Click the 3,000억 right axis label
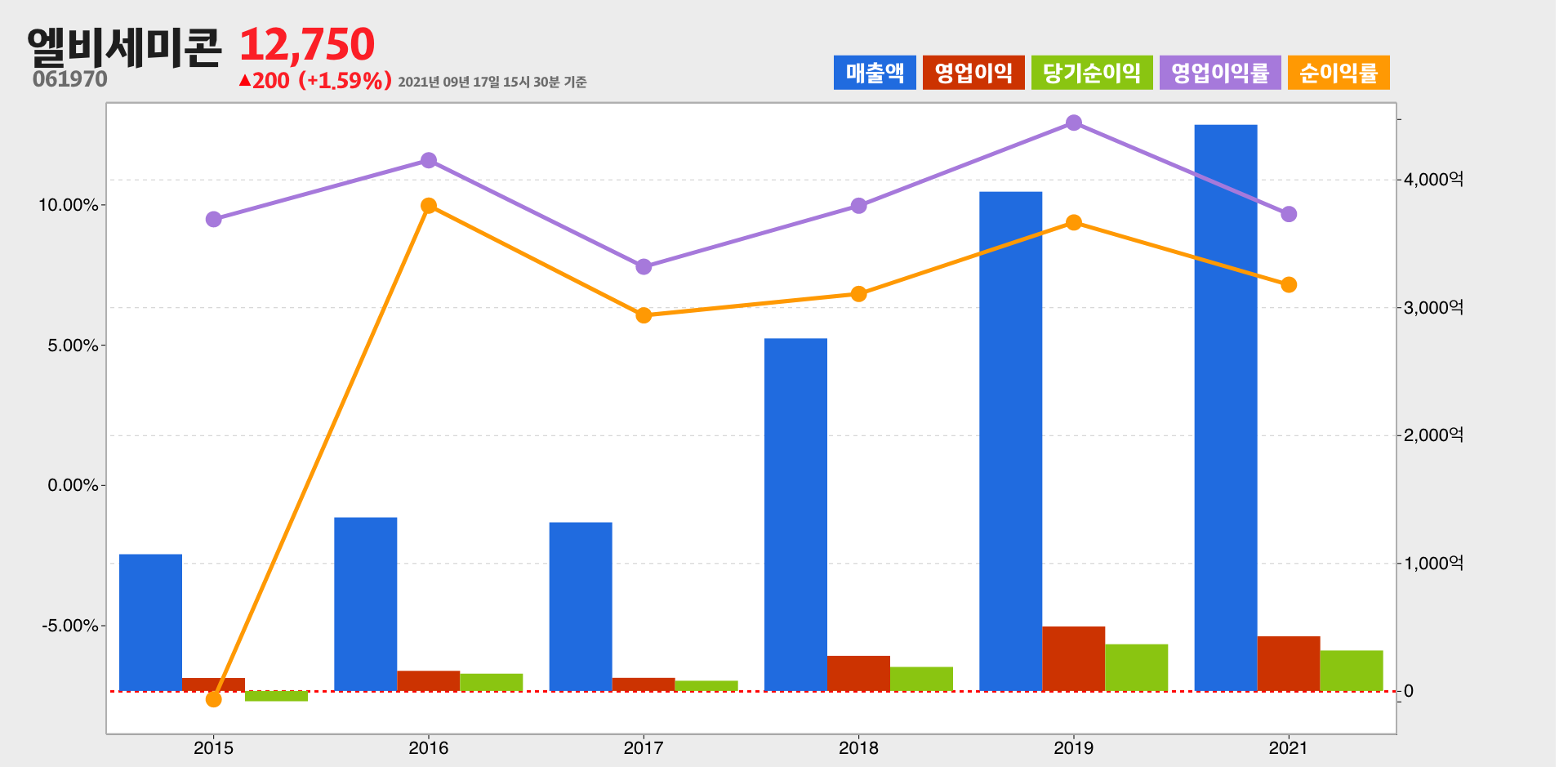Image resolution: width=1568 pixels, height=767 pixels. (x=1433, y=308)
